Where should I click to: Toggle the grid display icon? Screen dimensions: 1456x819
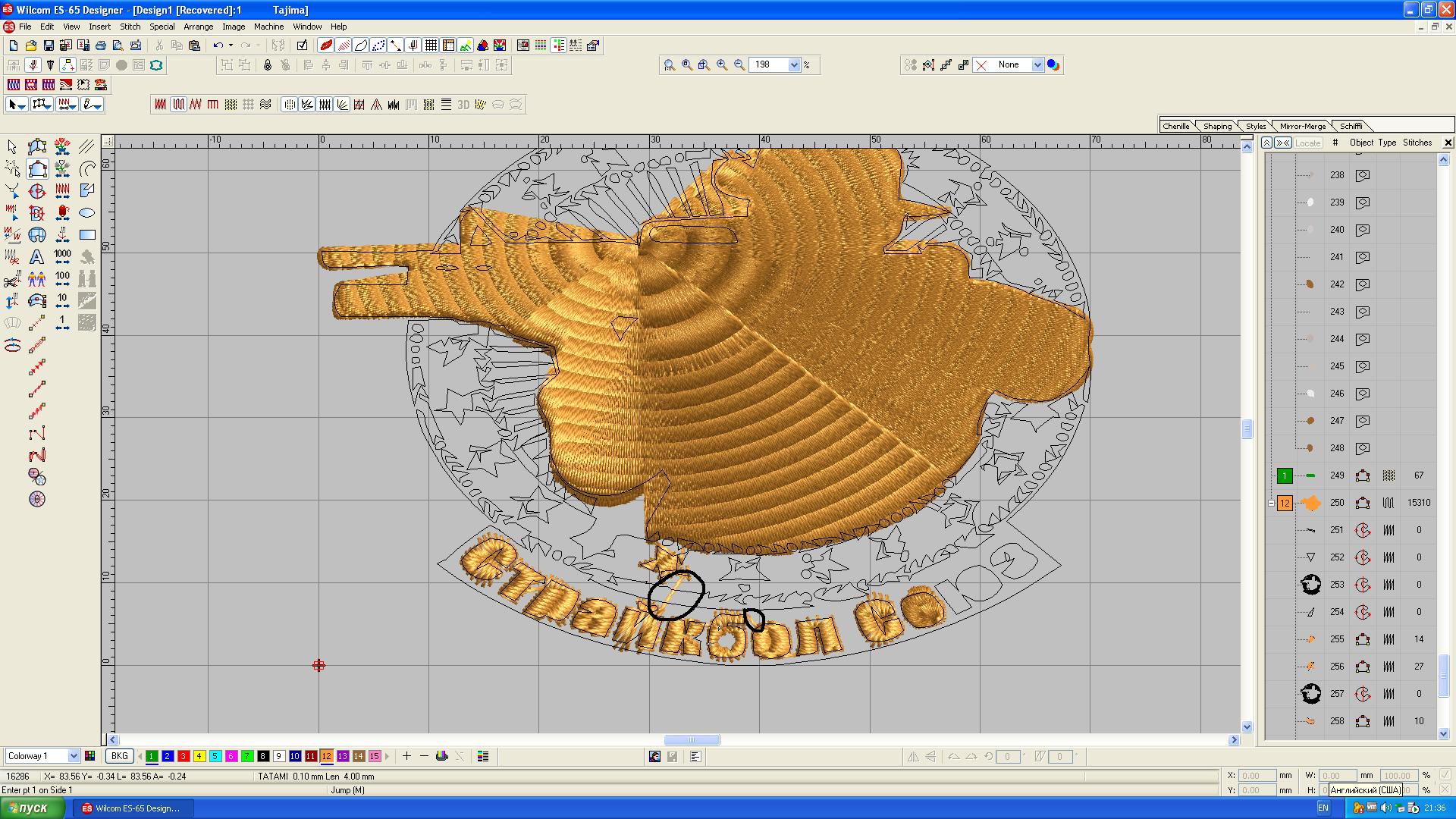click(431, 45)
